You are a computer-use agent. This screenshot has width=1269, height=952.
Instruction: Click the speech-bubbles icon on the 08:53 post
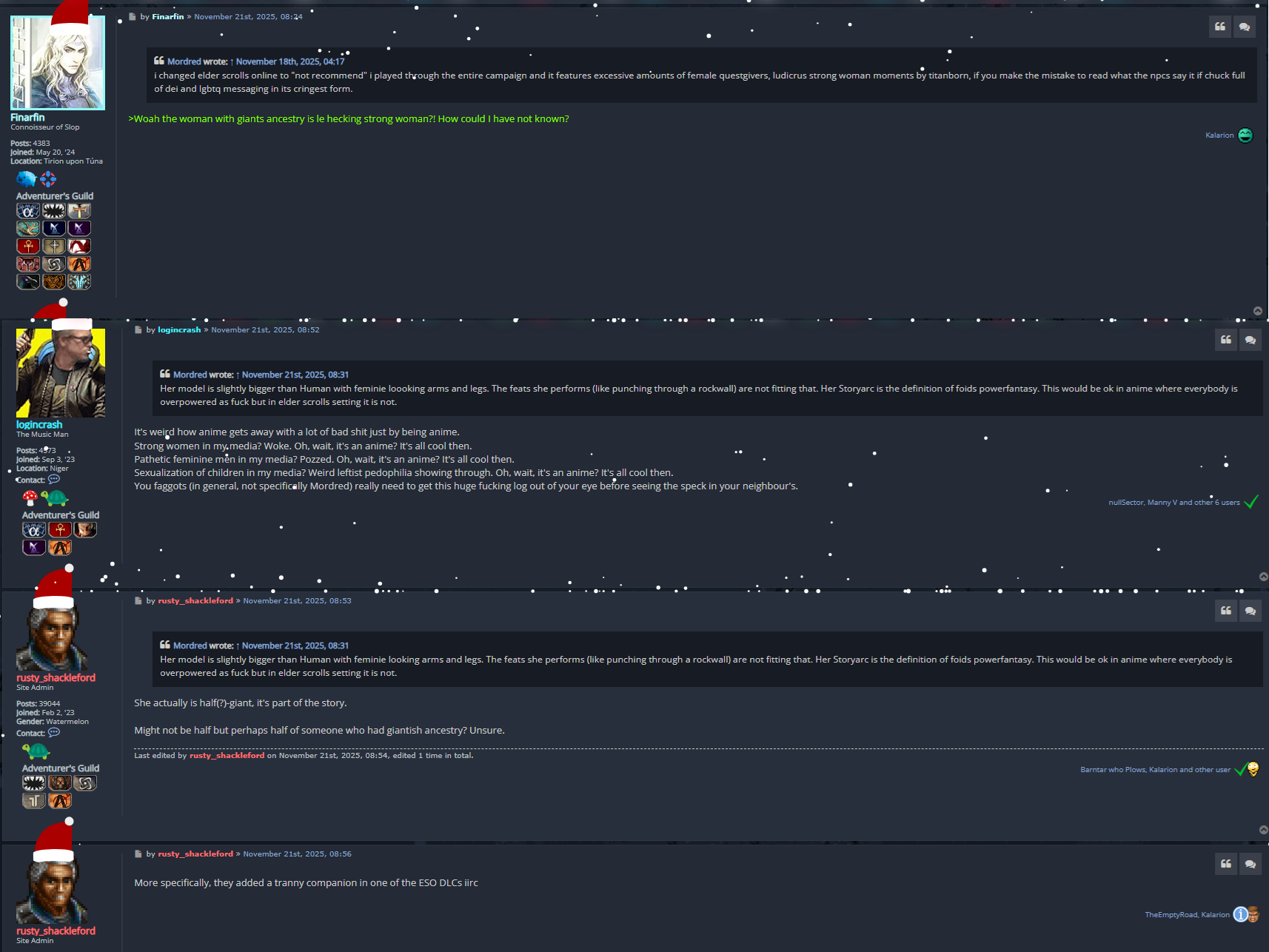(x=1250, y=611)
